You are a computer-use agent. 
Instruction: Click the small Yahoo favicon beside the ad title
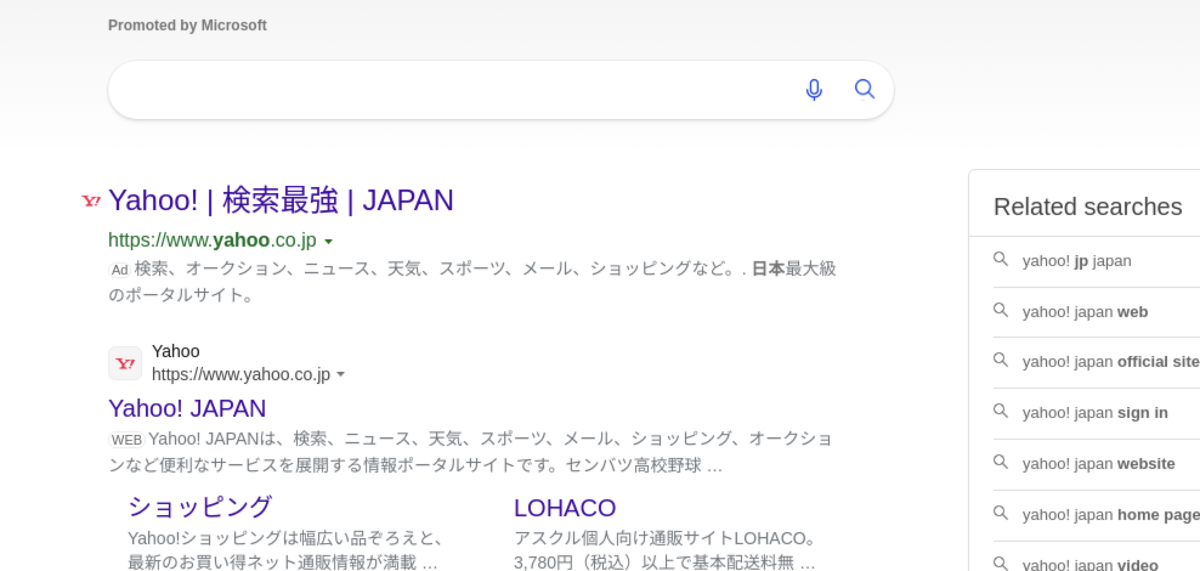[x=91, y=201]
